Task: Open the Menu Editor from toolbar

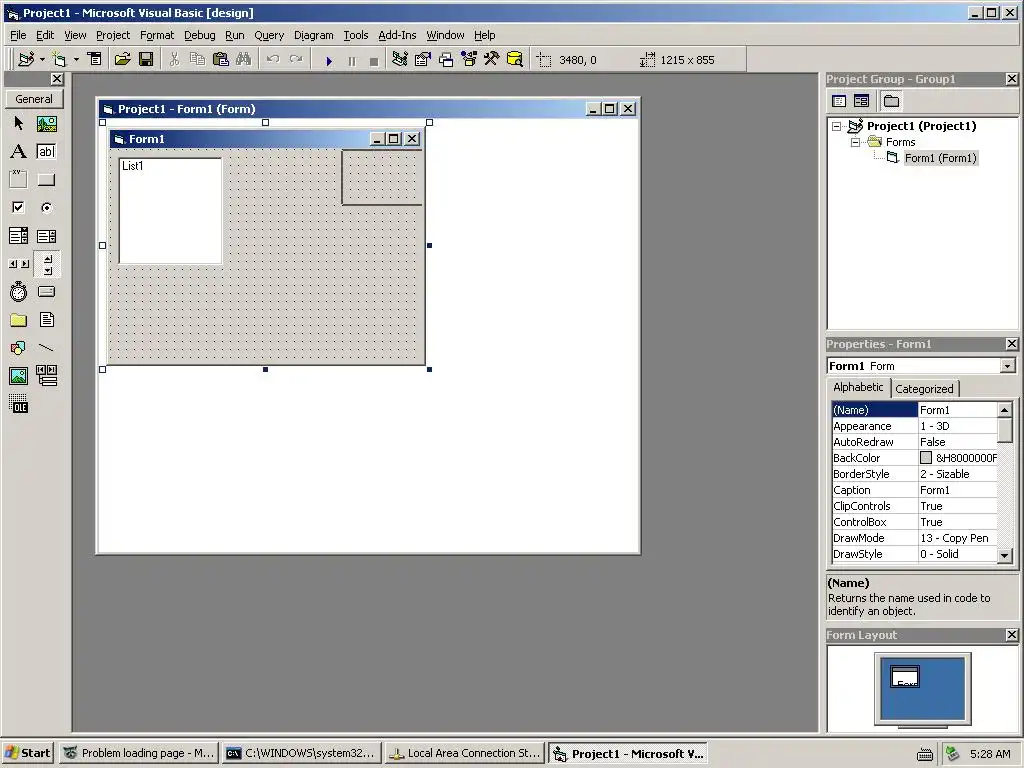Action: click(95, 59)
